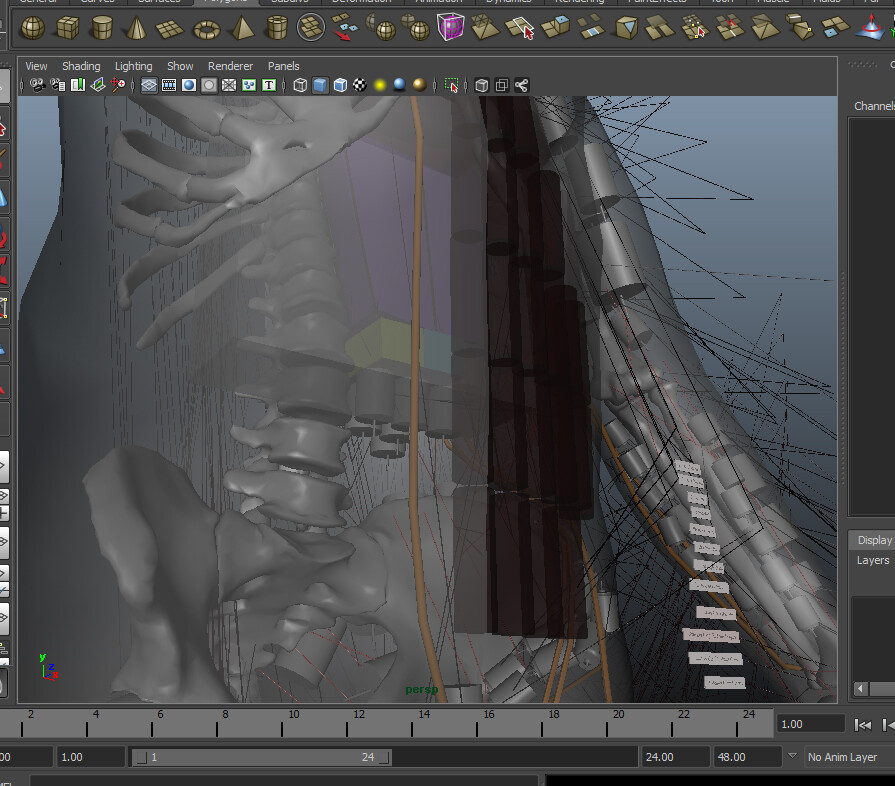The image size is (895, 786).
Task: Toggle Use All Lights yellow sphere
Action: click(x=380, y=86)
